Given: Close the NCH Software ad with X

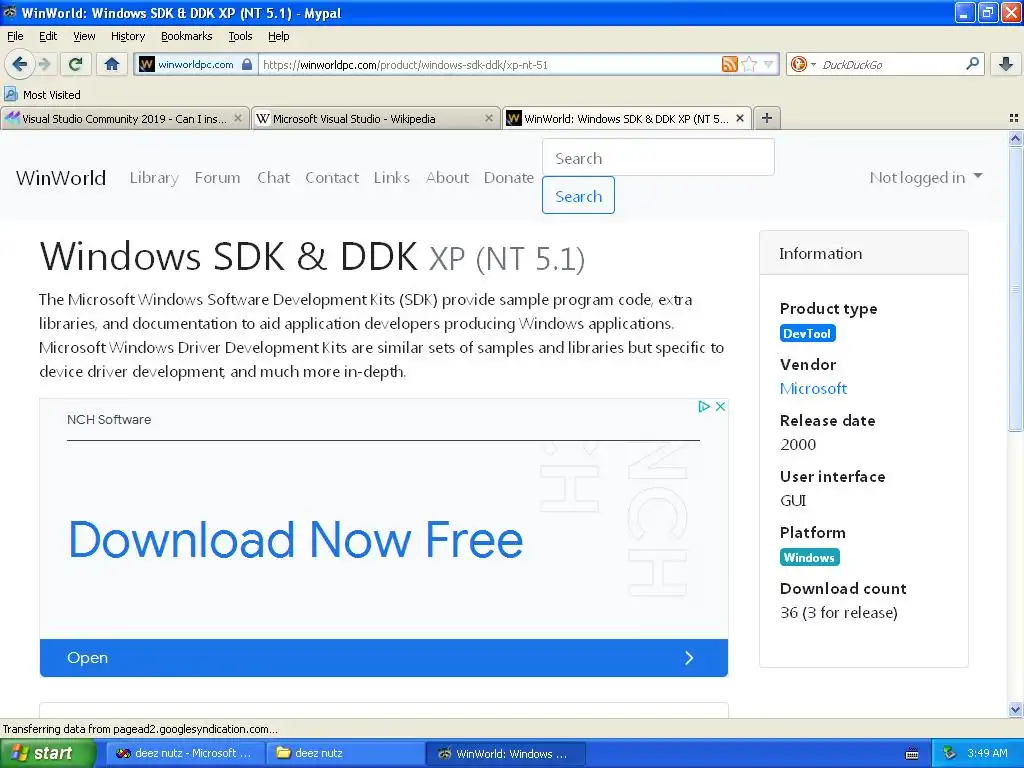Looking at the screenshot, I should coord(720,406).
